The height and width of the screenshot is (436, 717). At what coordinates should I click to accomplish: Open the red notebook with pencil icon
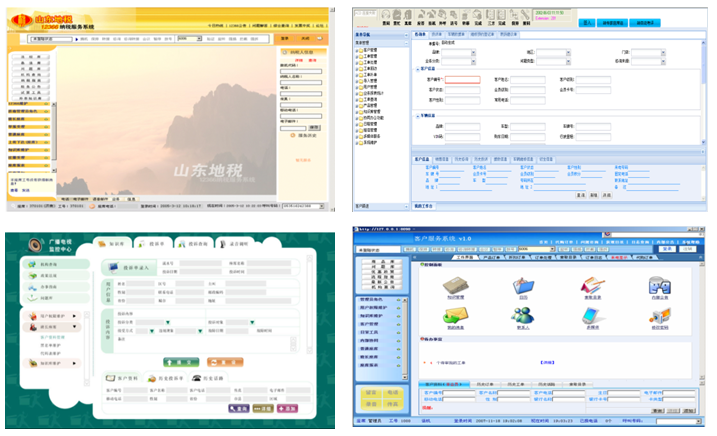pyautogui.click(x=593, y=285)
